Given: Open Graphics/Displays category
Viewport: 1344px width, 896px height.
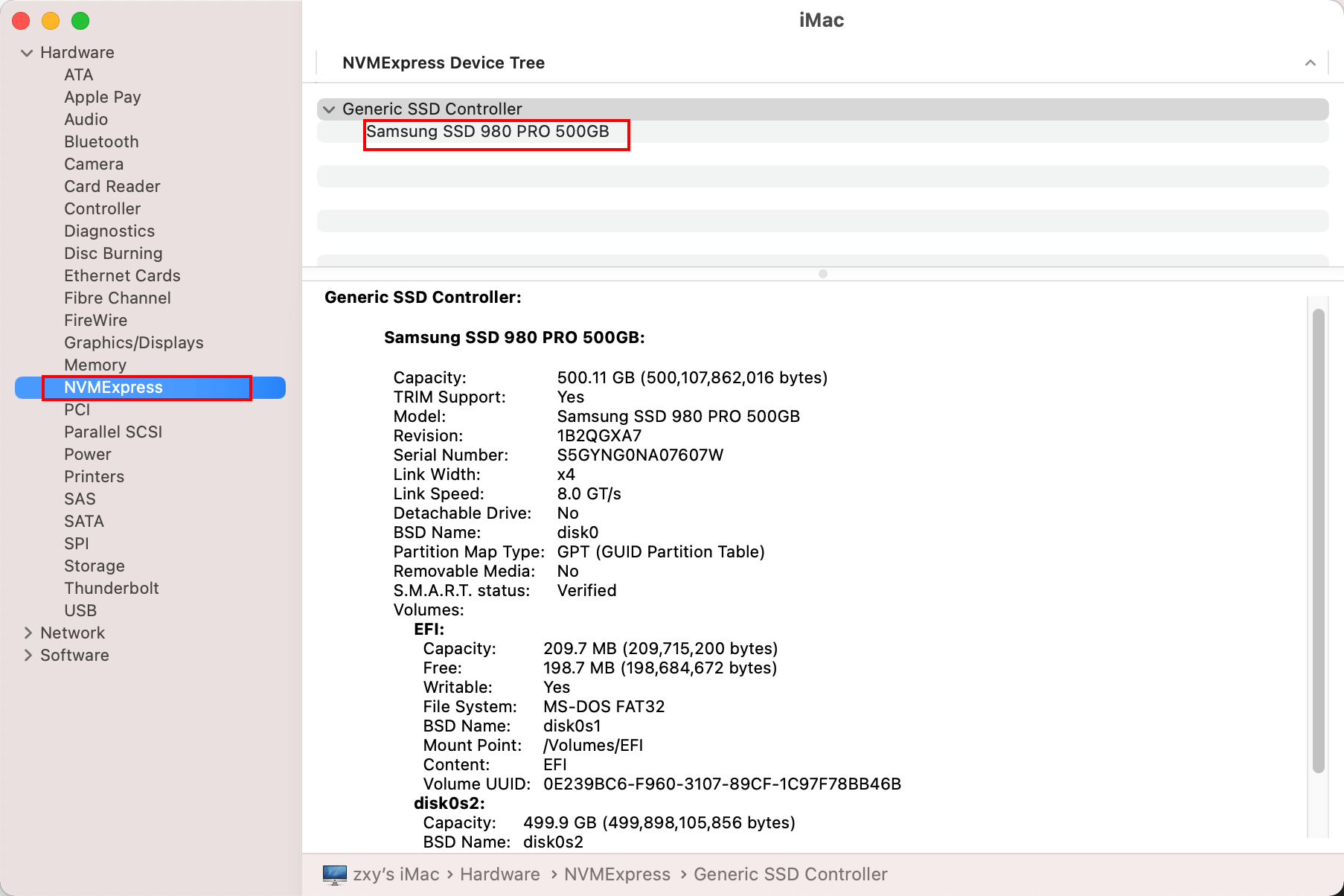Looking at the screenshot, I should pyautogui.click(x=134, y=342).
